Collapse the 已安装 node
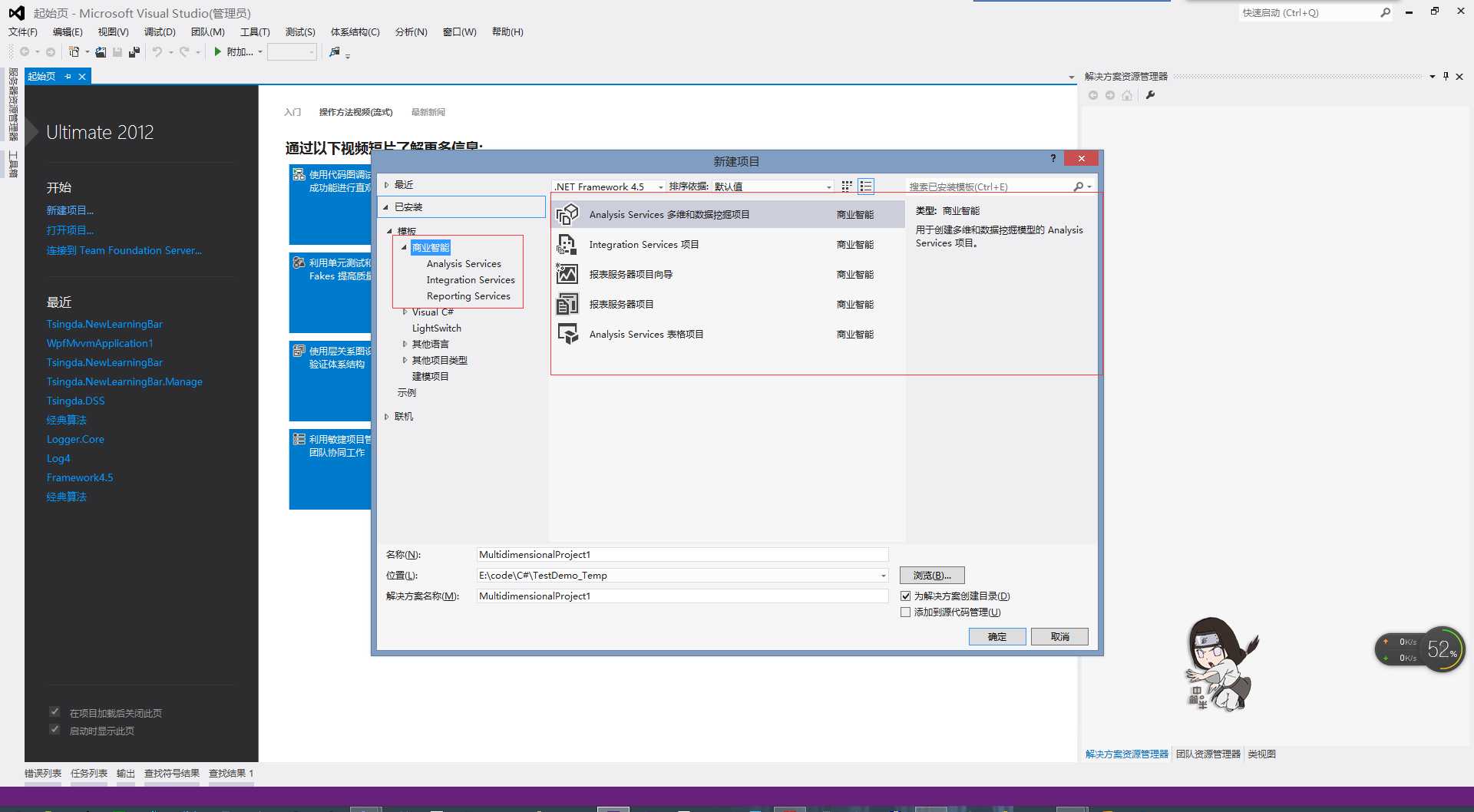 [x=386, y=207]
